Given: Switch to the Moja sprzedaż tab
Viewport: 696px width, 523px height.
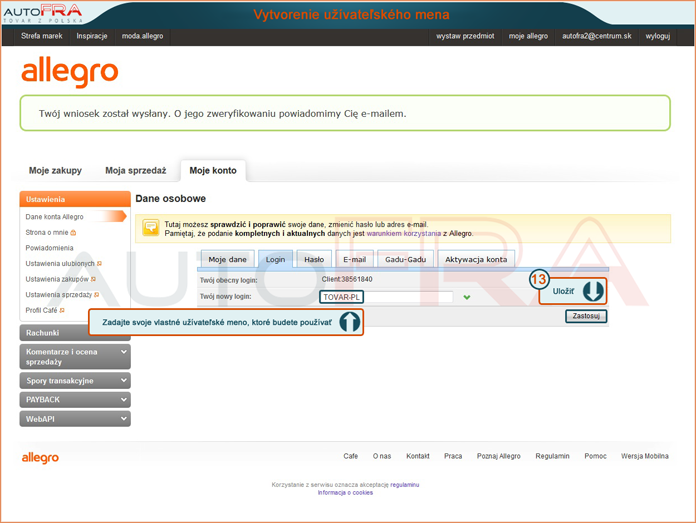Looking at the screenshot, I should 136,170.
